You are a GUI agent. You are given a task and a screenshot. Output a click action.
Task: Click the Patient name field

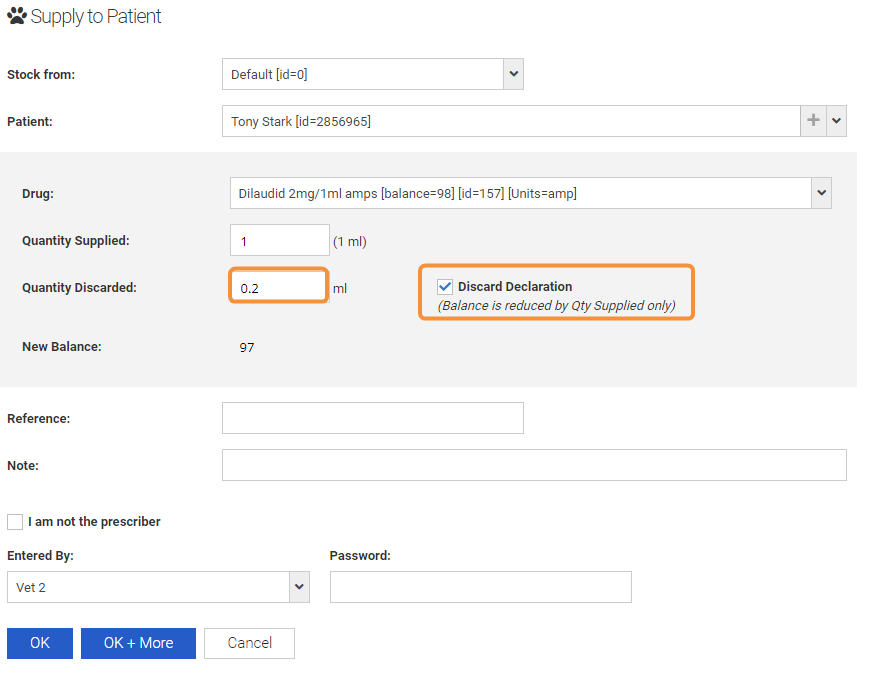510,121
